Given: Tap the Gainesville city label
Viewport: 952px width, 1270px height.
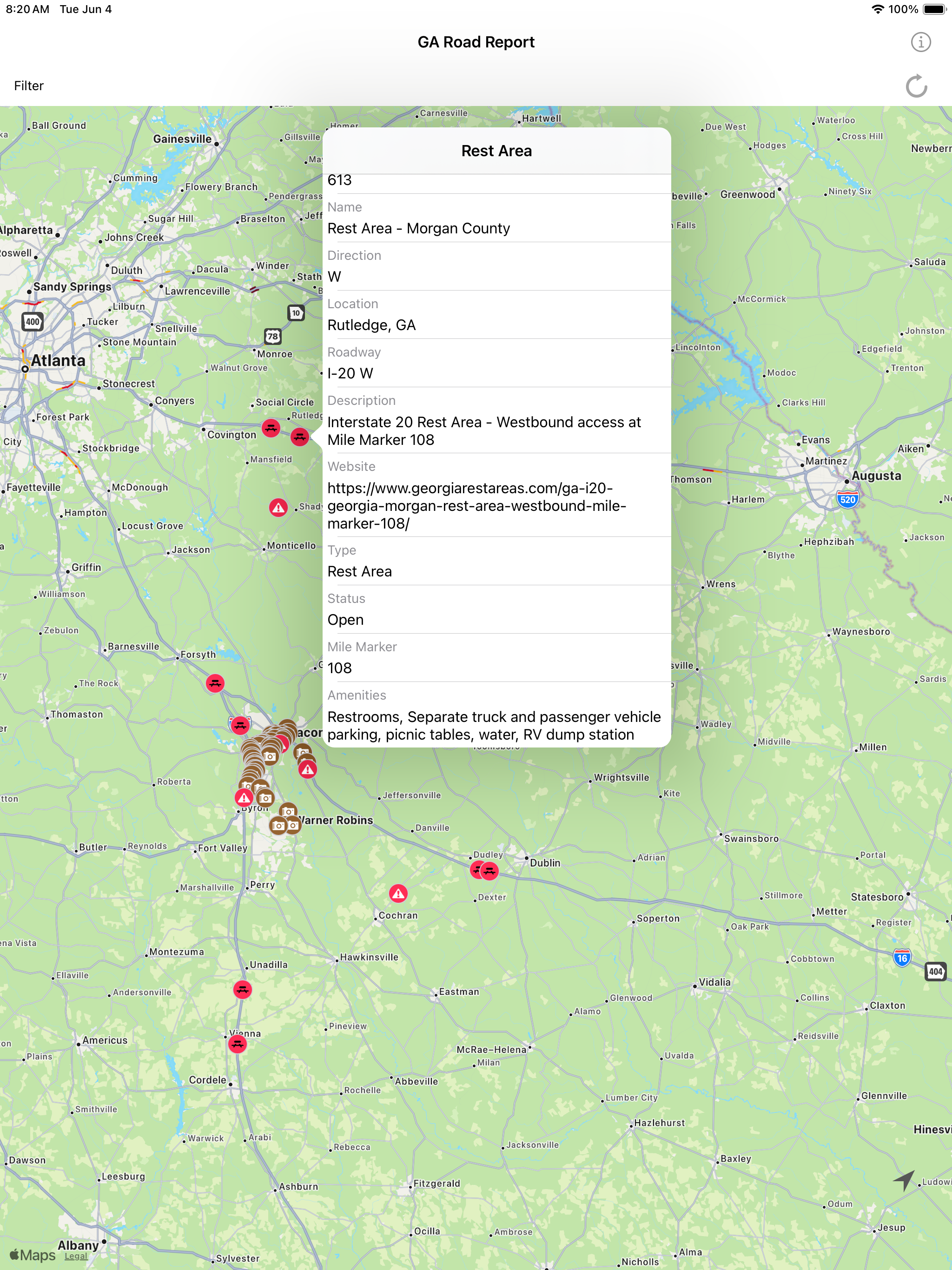Looking at the screenshot, I should click(x=182, y=139).
